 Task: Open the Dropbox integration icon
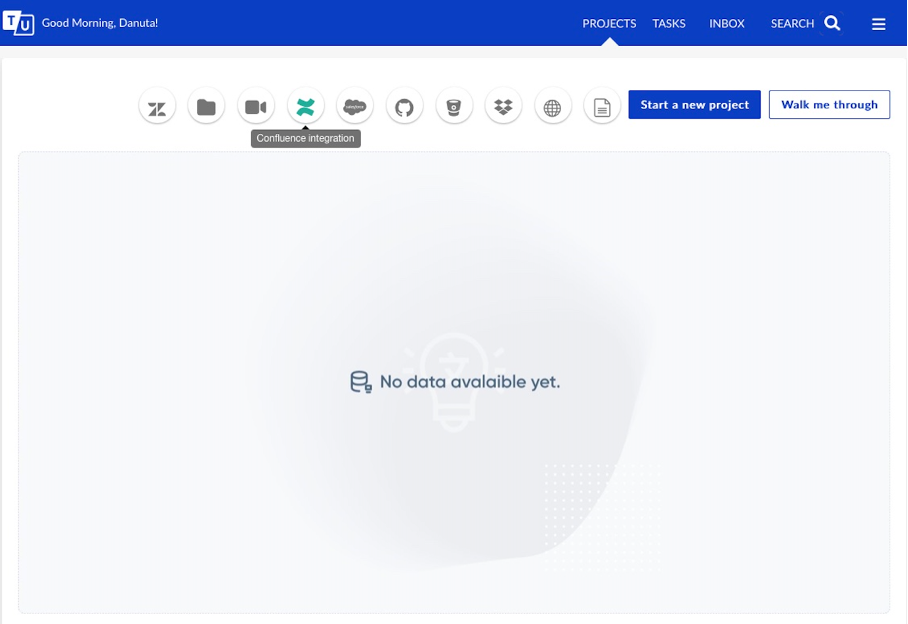pos(503,107)
